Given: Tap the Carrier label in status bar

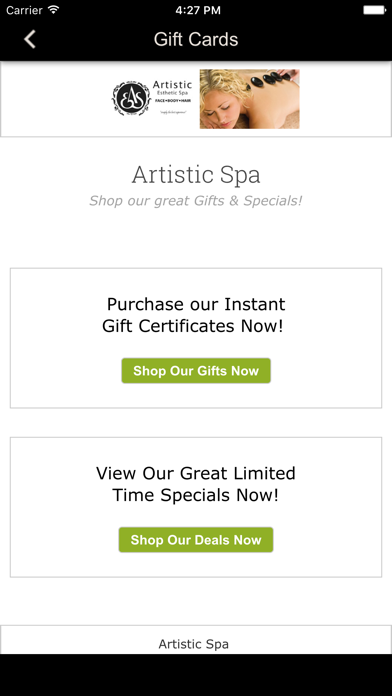Looking at the screenshot, I should coord(24,10).
